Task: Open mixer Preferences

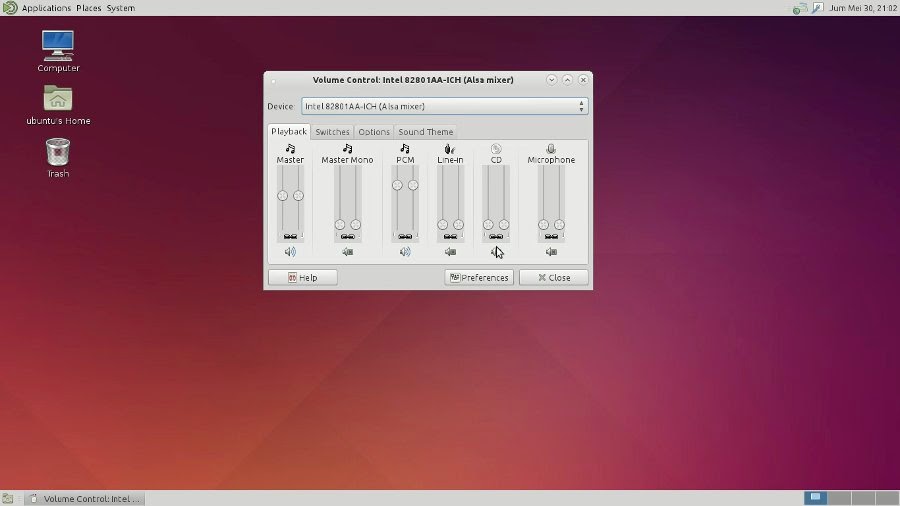Action: click(x=479, y=278)
